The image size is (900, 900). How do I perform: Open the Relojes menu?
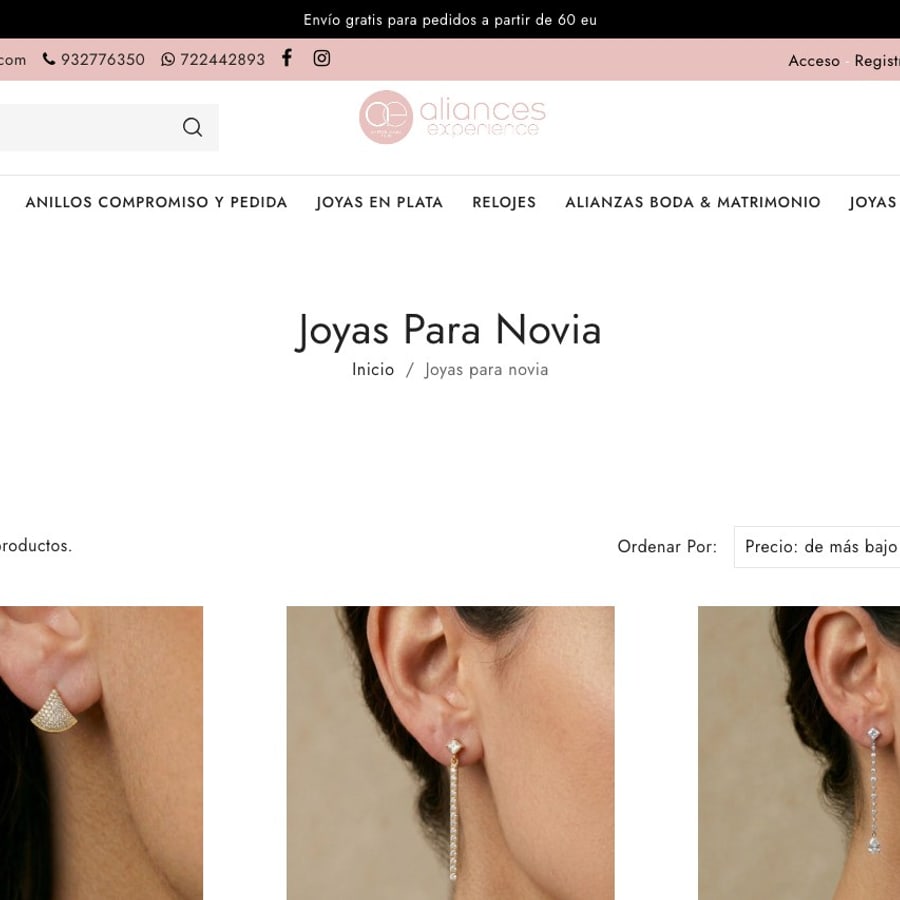pos(504,202)
